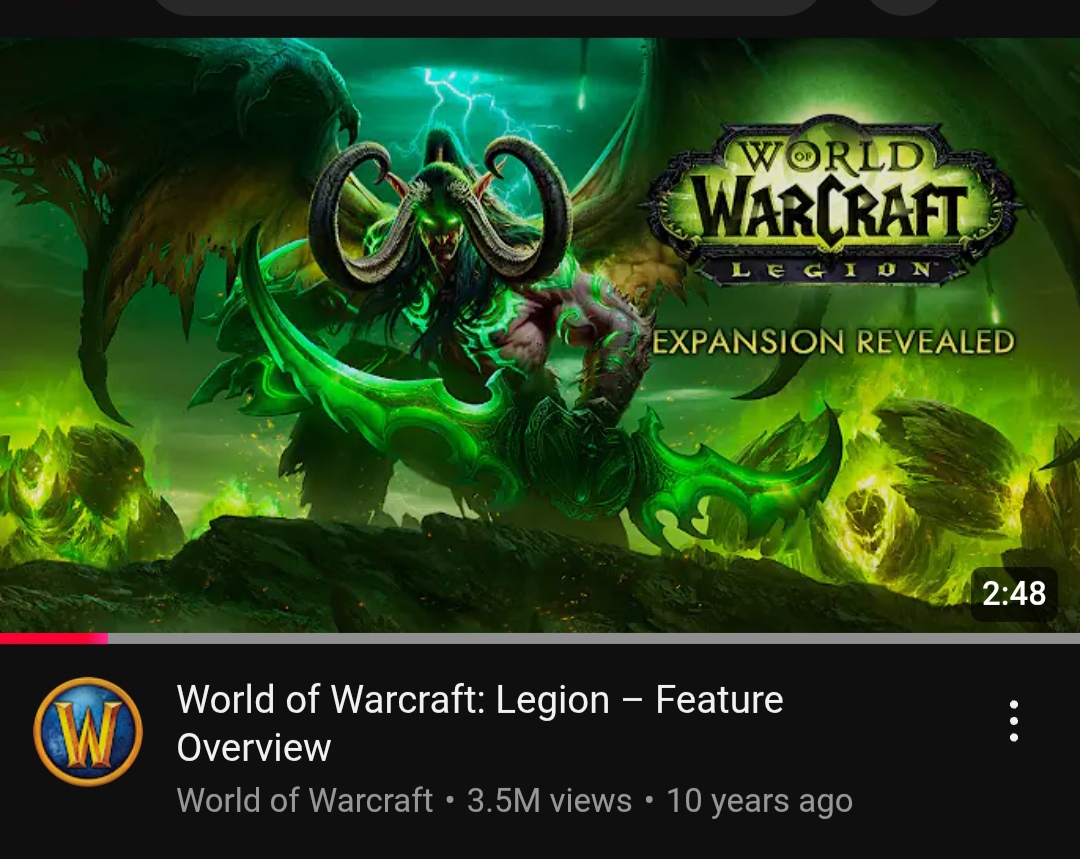1080x859 pixels.
Task: Open the Legion Feature Overview video title
Action: [480, 723]
